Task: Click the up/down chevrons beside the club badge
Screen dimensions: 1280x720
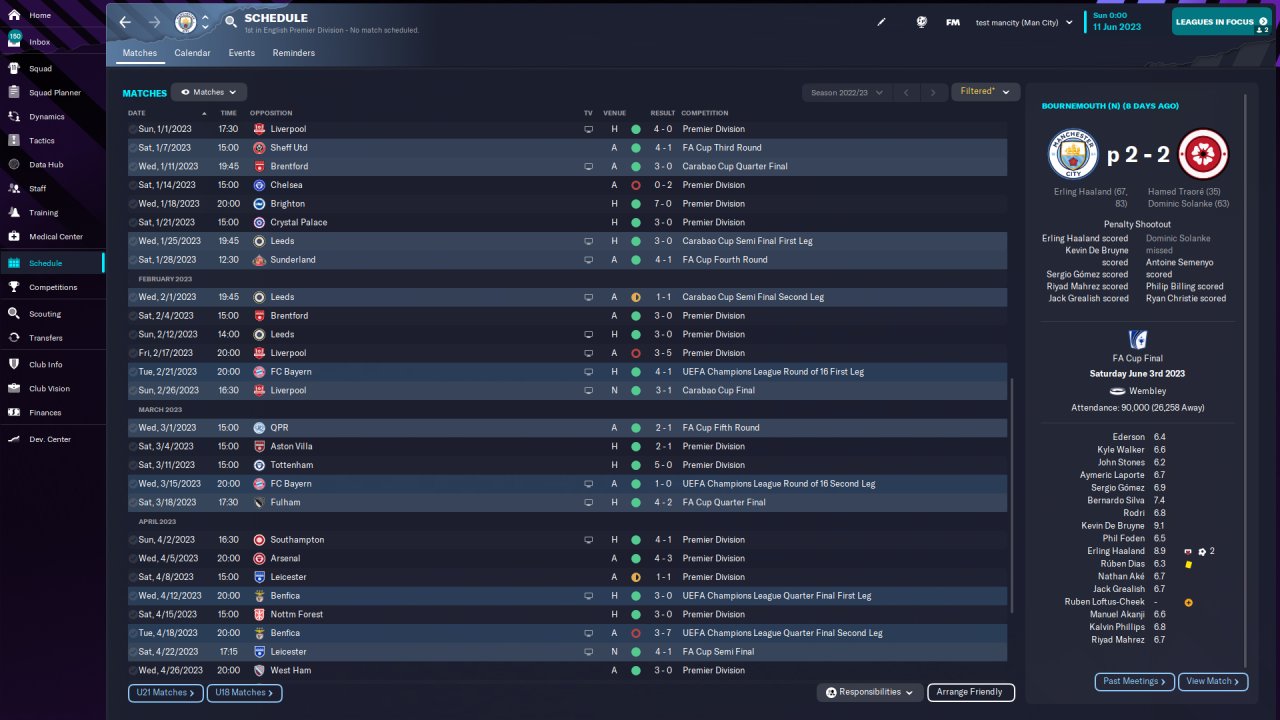Action: (x=205, y=22)
